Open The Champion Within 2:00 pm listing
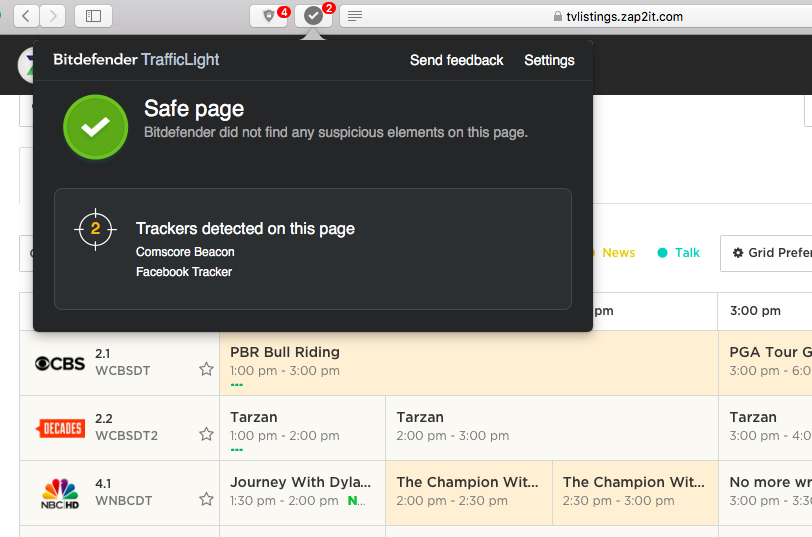Image resolution: width=812 pixels, height=537 pixels. 469,493
